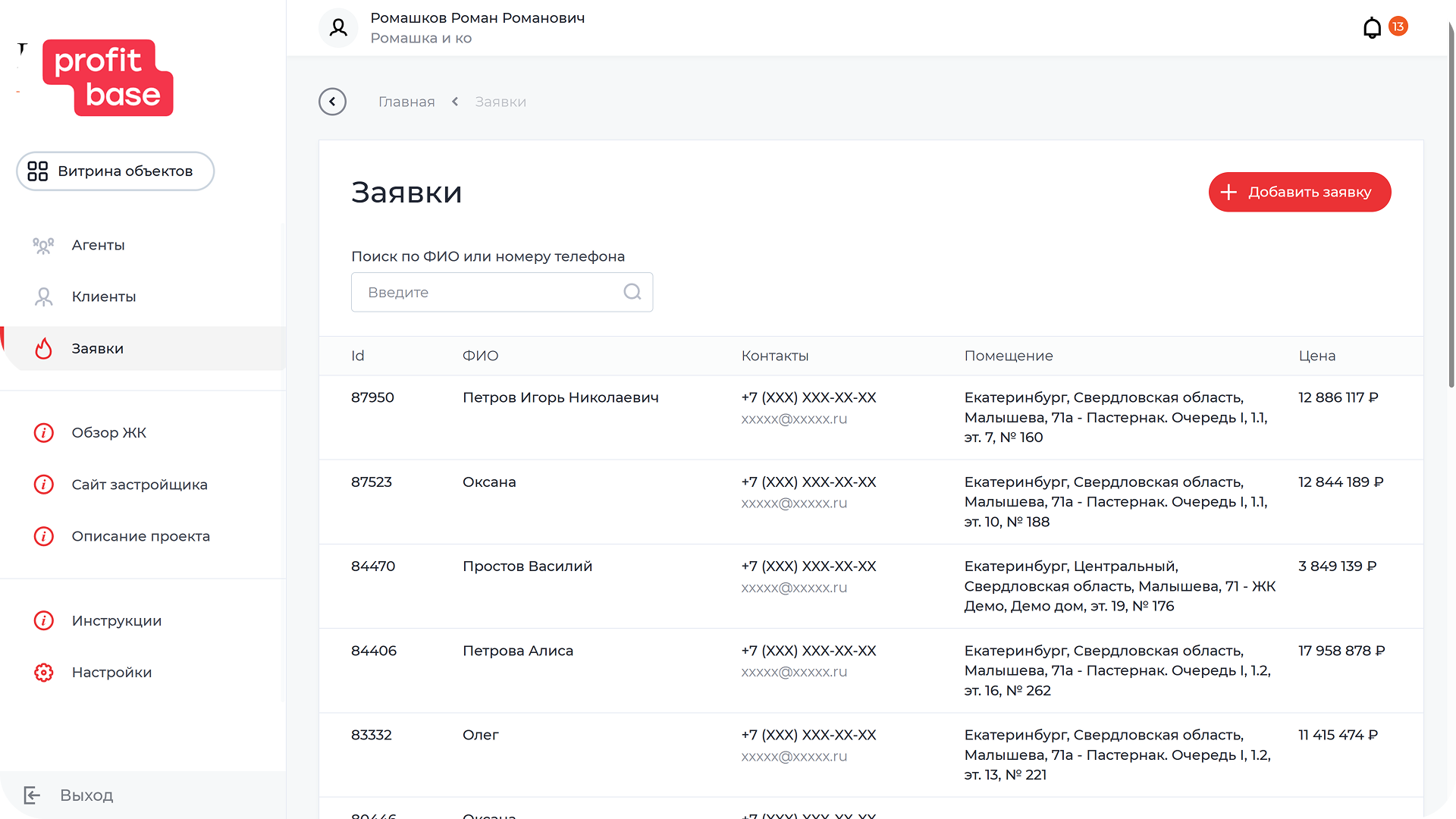The height and width of the screenshot is (819, 1456).
Task: Select request Id 84406
Action: point(374,651)
